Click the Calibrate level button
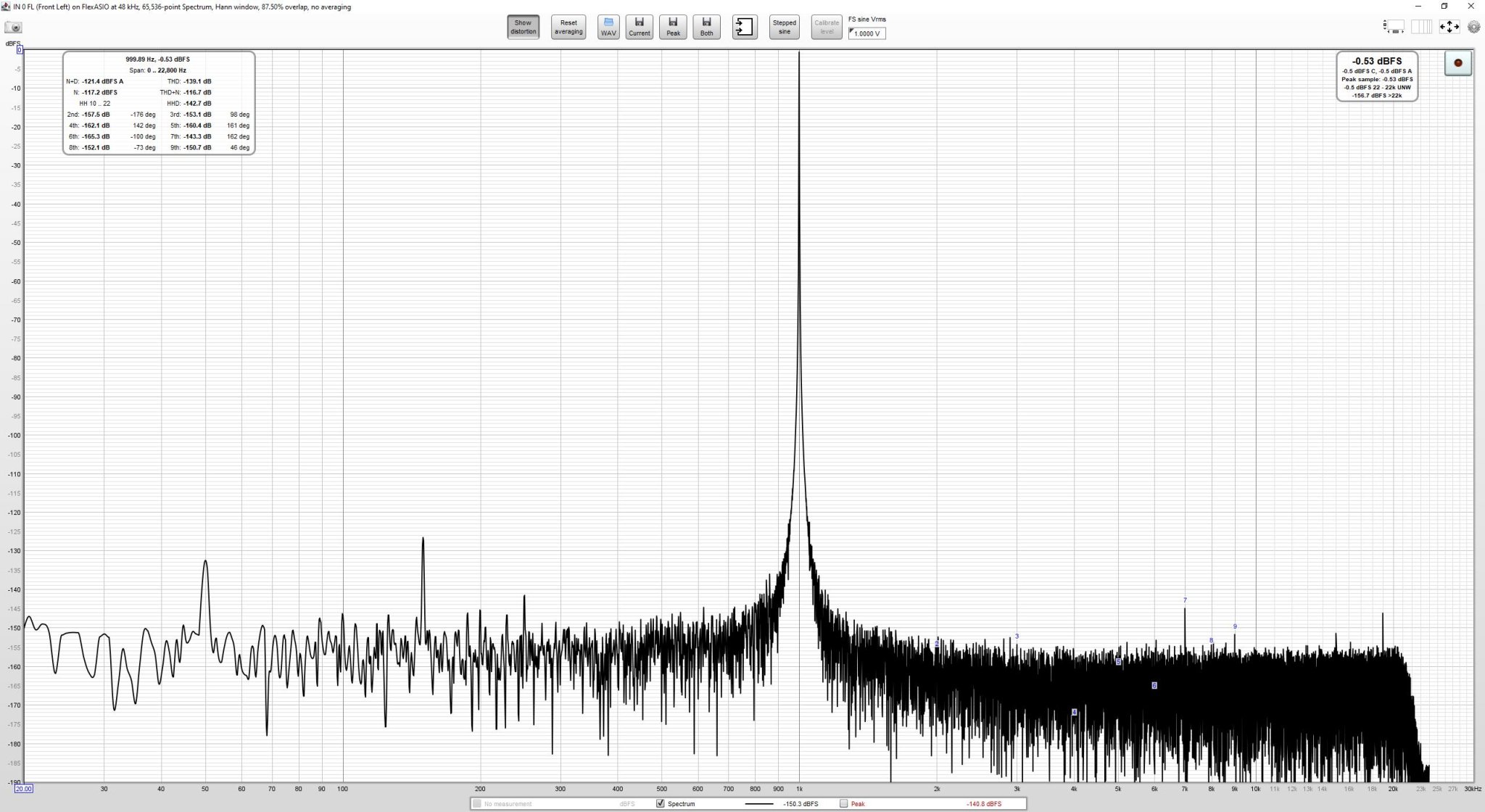This screenshot has height=812, width=1485. (x=827, y=27)
